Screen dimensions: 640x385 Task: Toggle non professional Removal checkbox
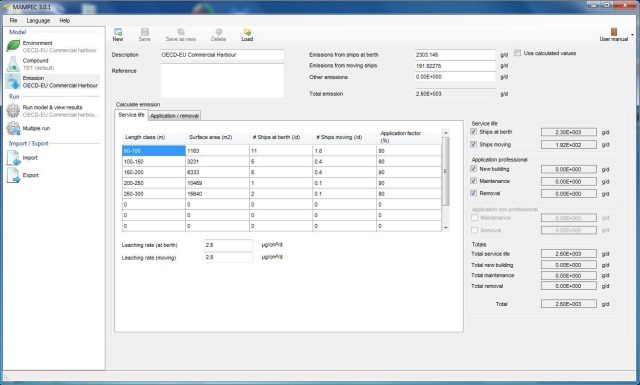[x=474, y=230]
